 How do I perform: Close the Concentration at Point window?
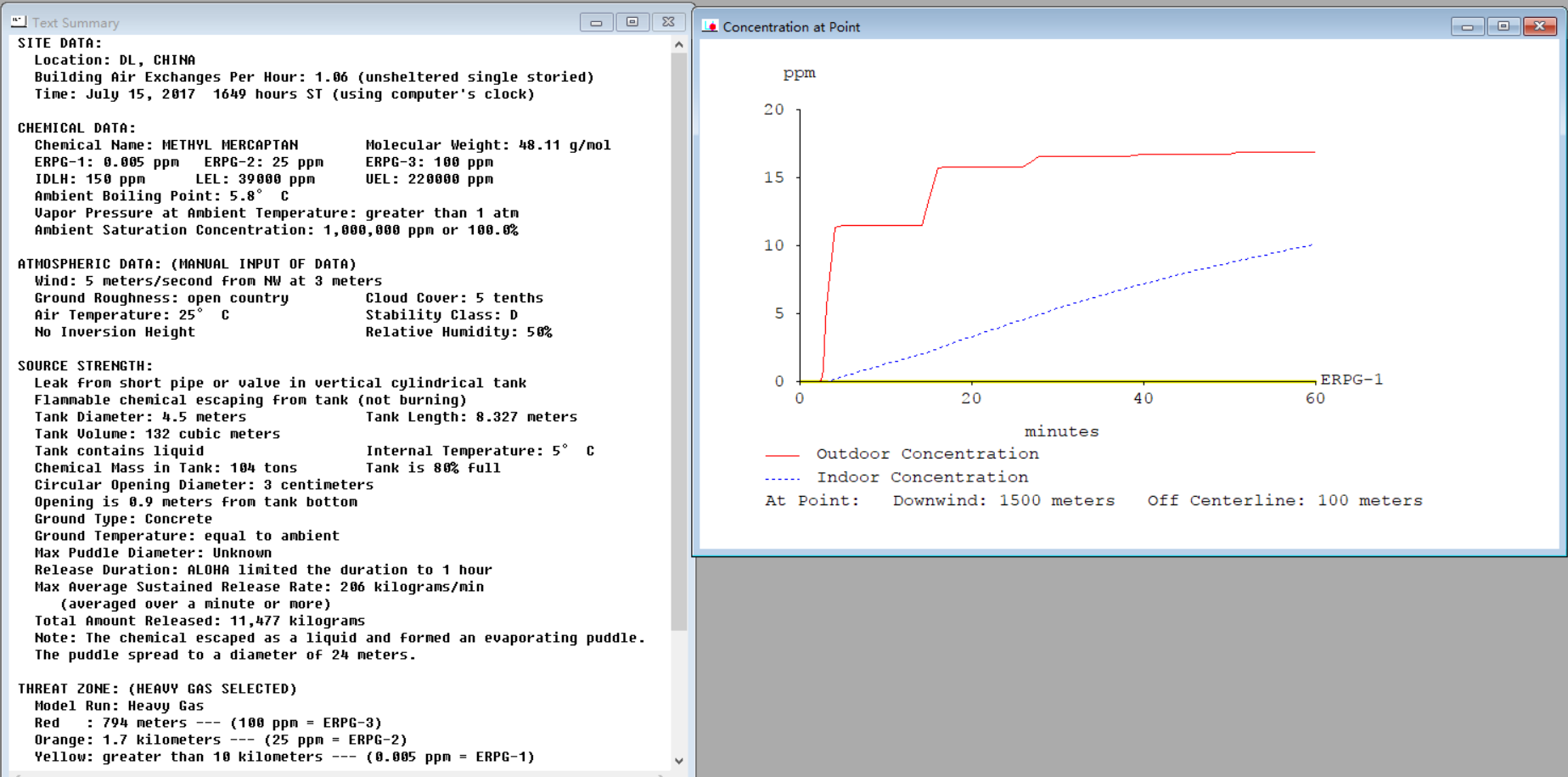click(x=1539, y=26)
